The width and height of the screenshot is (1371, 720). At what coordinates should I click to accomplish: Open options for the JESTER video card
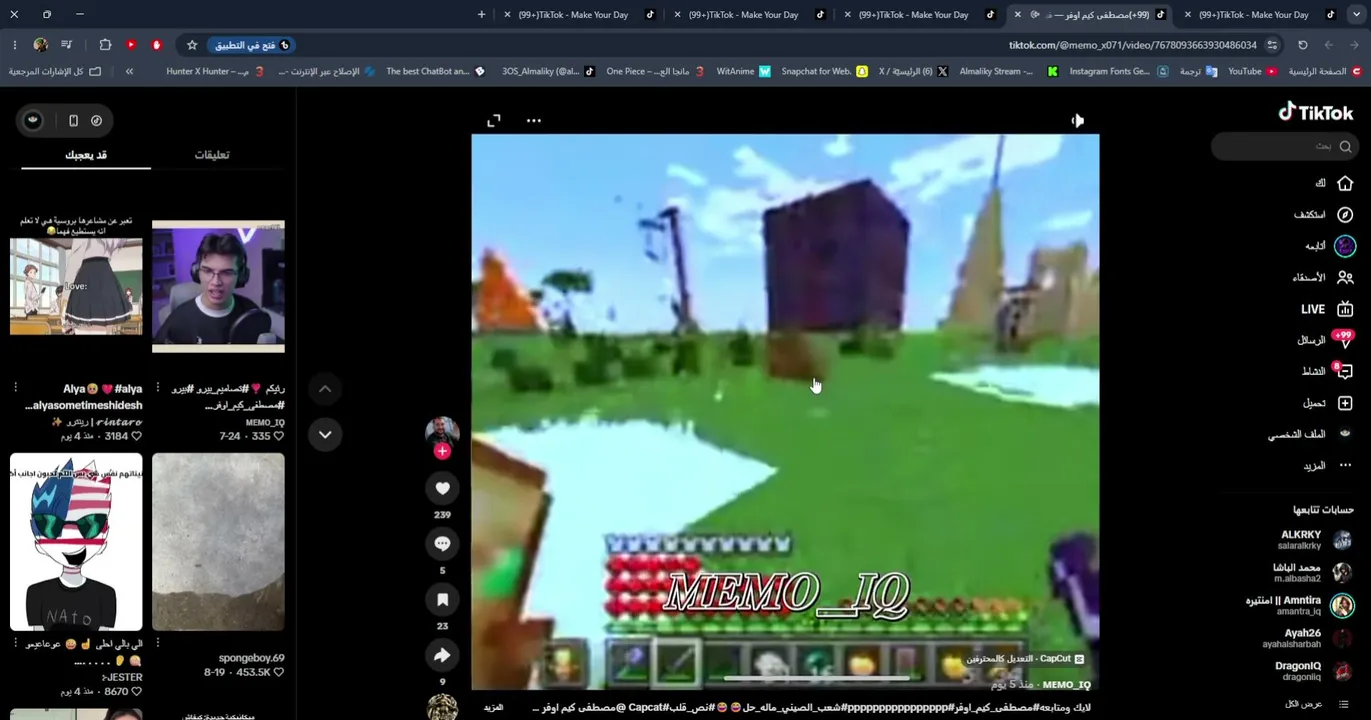15,644
